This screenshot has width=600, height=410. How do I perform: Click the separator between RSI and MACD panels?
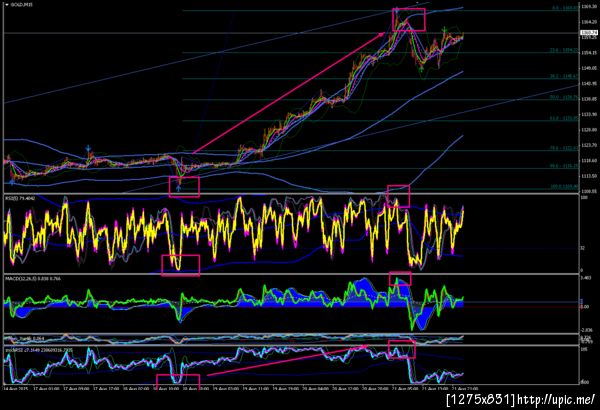point(291,274)
